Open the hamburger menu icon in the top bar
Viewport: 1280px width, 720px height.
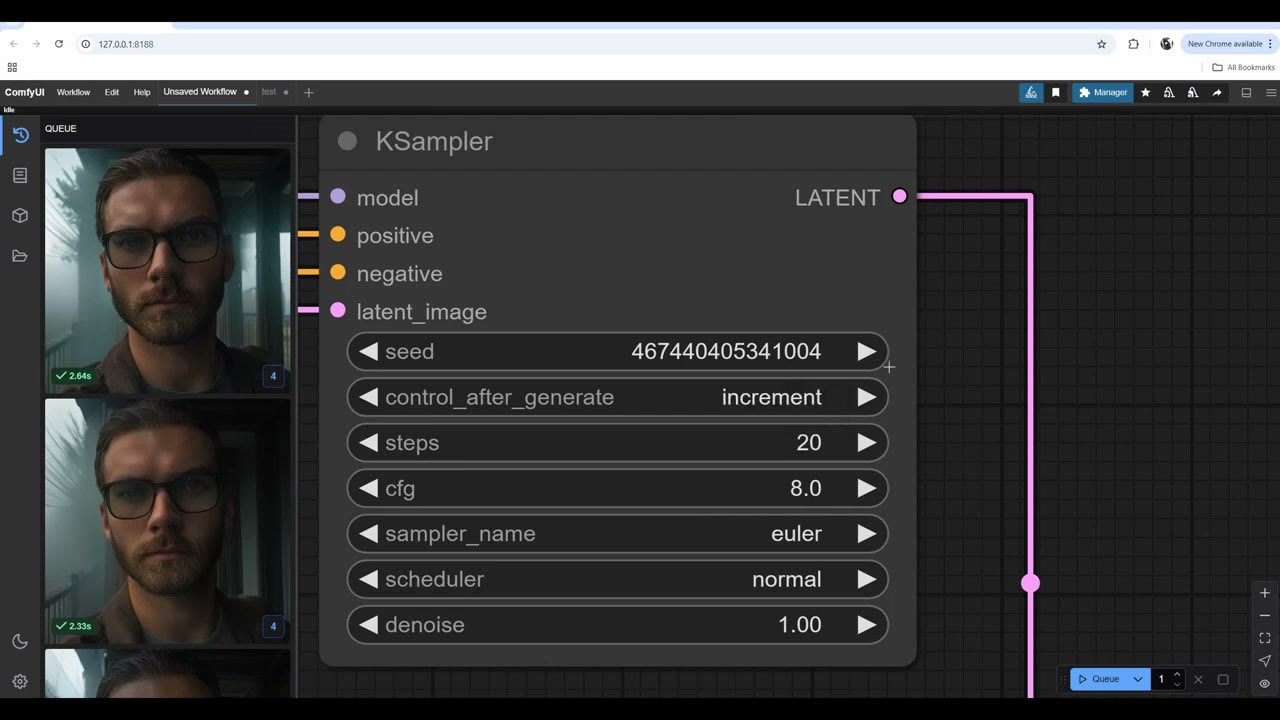[1271, 92]
